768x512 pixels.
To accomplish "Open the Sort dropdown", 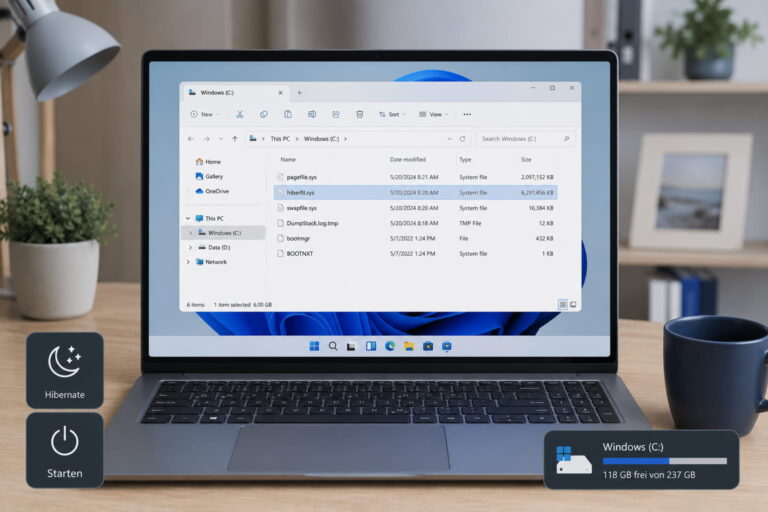I will pos(392,114).
